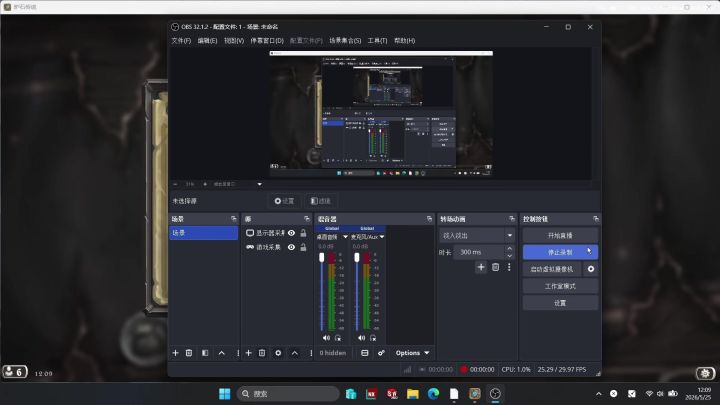
Task: Toggle monitoring for Mic/Aux channel
Action: tap(373, 338)
